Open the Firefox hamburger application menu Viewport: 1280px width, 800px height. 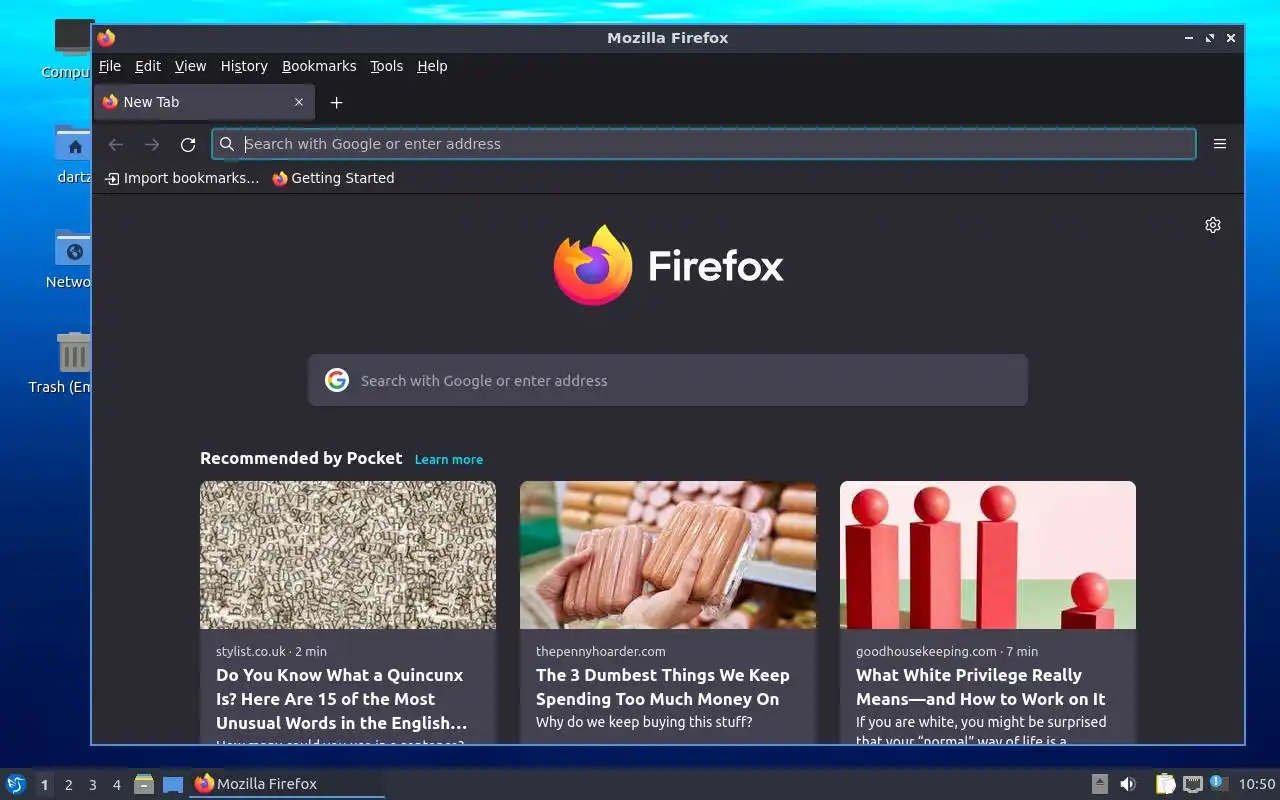1220,144
